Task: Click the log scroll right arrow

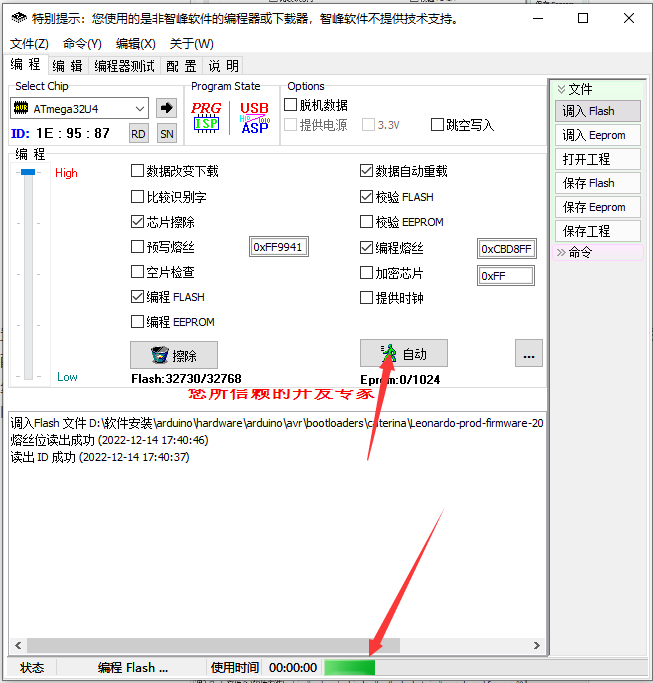Action: coord(537,645)
